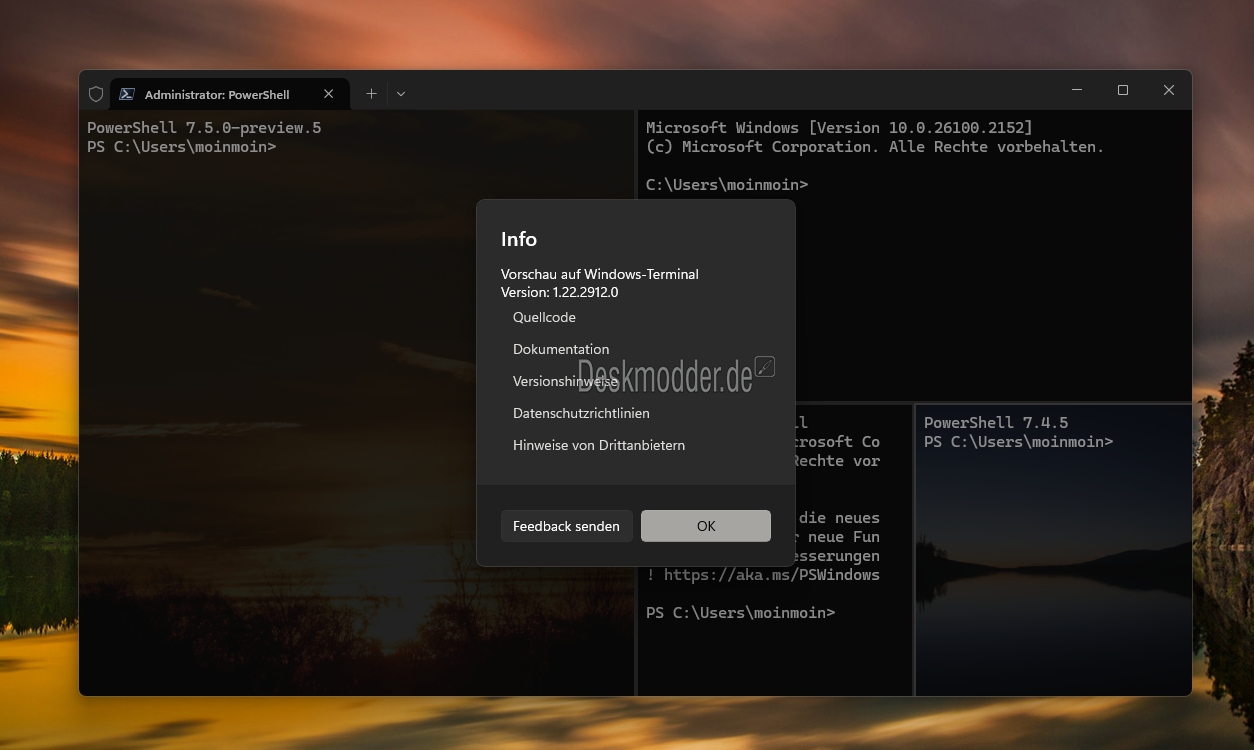
Task: Focus the PowerShell 7.4.5 pane prompt
Action: [x=1018, y=441]
